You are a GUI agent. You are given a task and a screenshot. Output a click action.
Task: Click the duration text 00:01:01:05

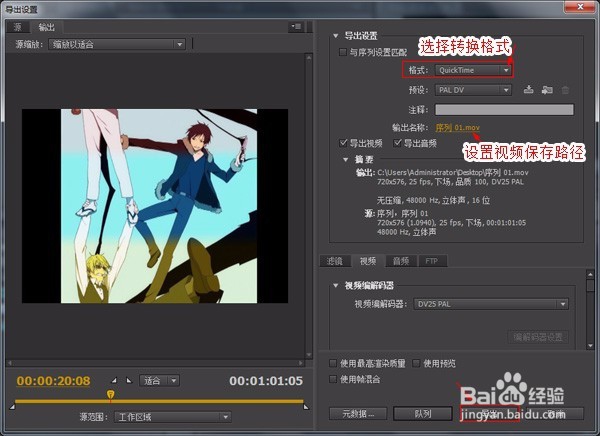(266, 381)
